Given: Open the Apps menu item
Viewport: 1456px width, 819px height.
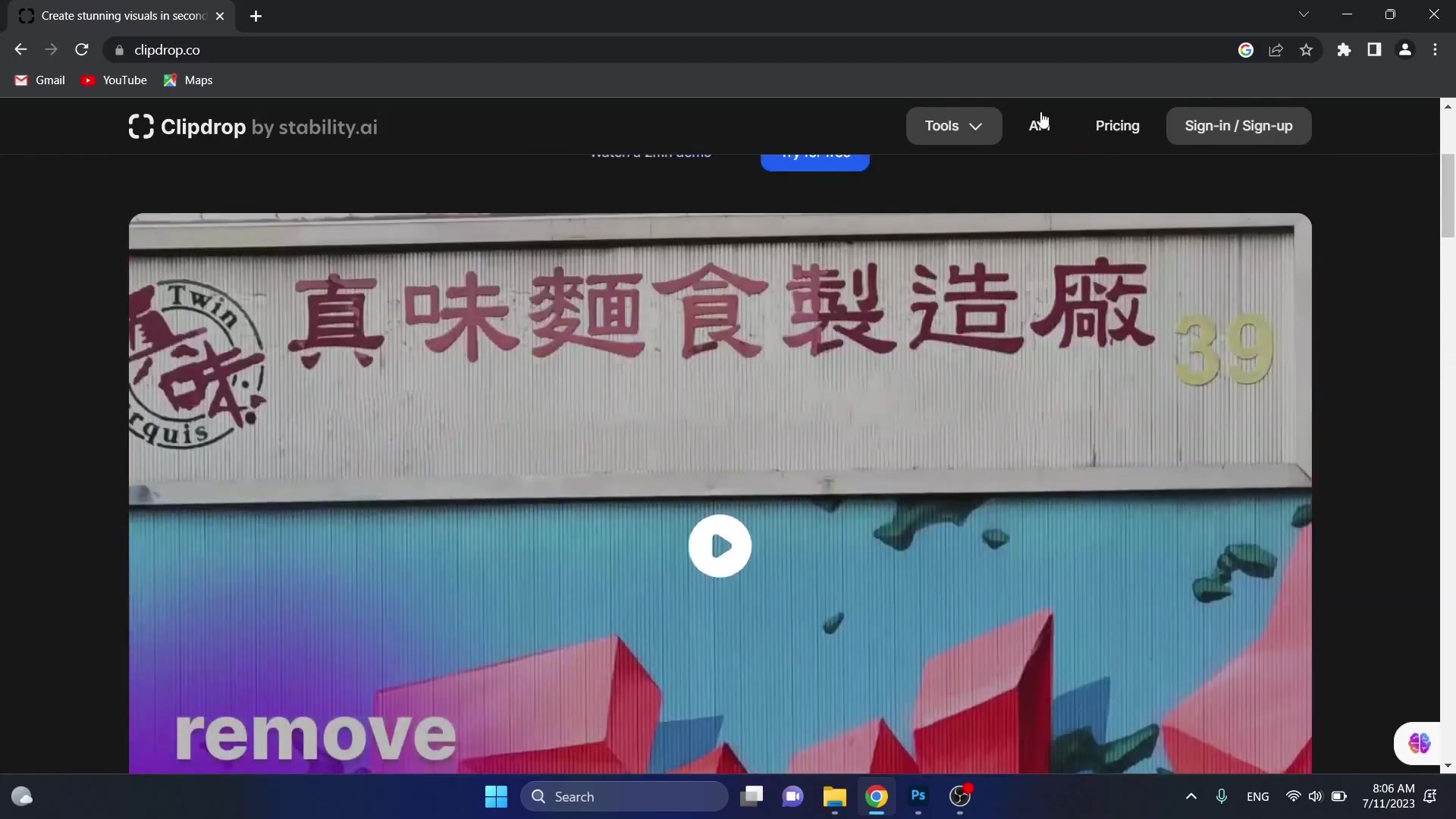Looking at the screenshot, I should [1040, 126].
